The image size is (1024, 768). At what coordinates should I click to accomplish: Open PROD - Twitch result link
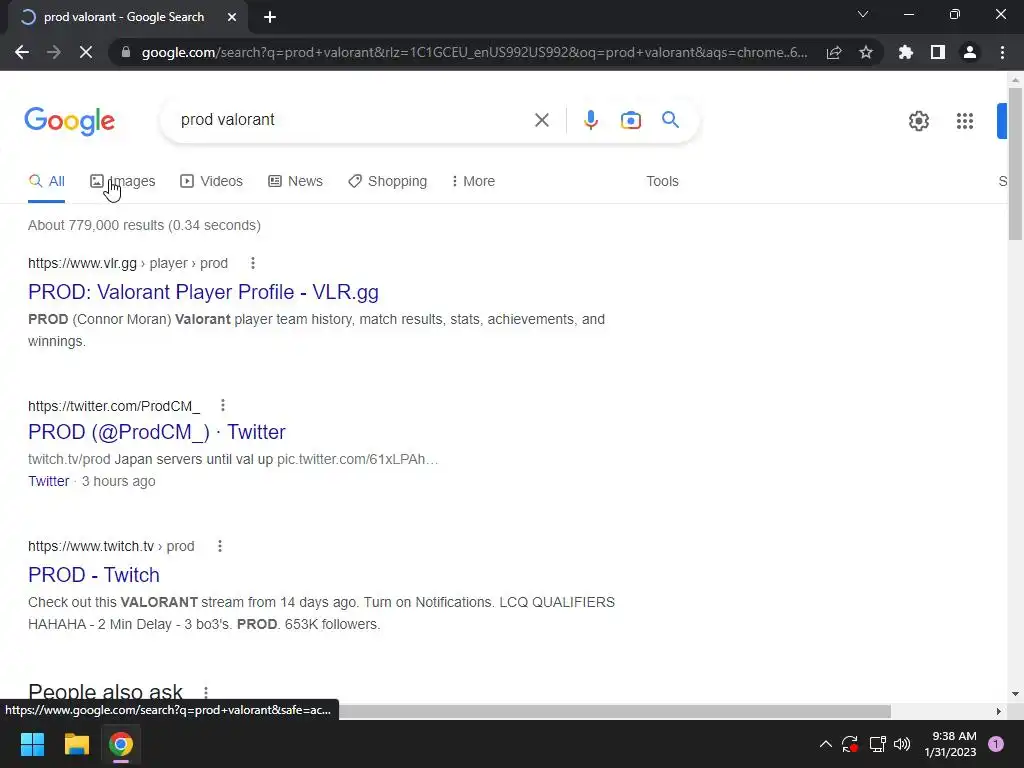point(94,575)
